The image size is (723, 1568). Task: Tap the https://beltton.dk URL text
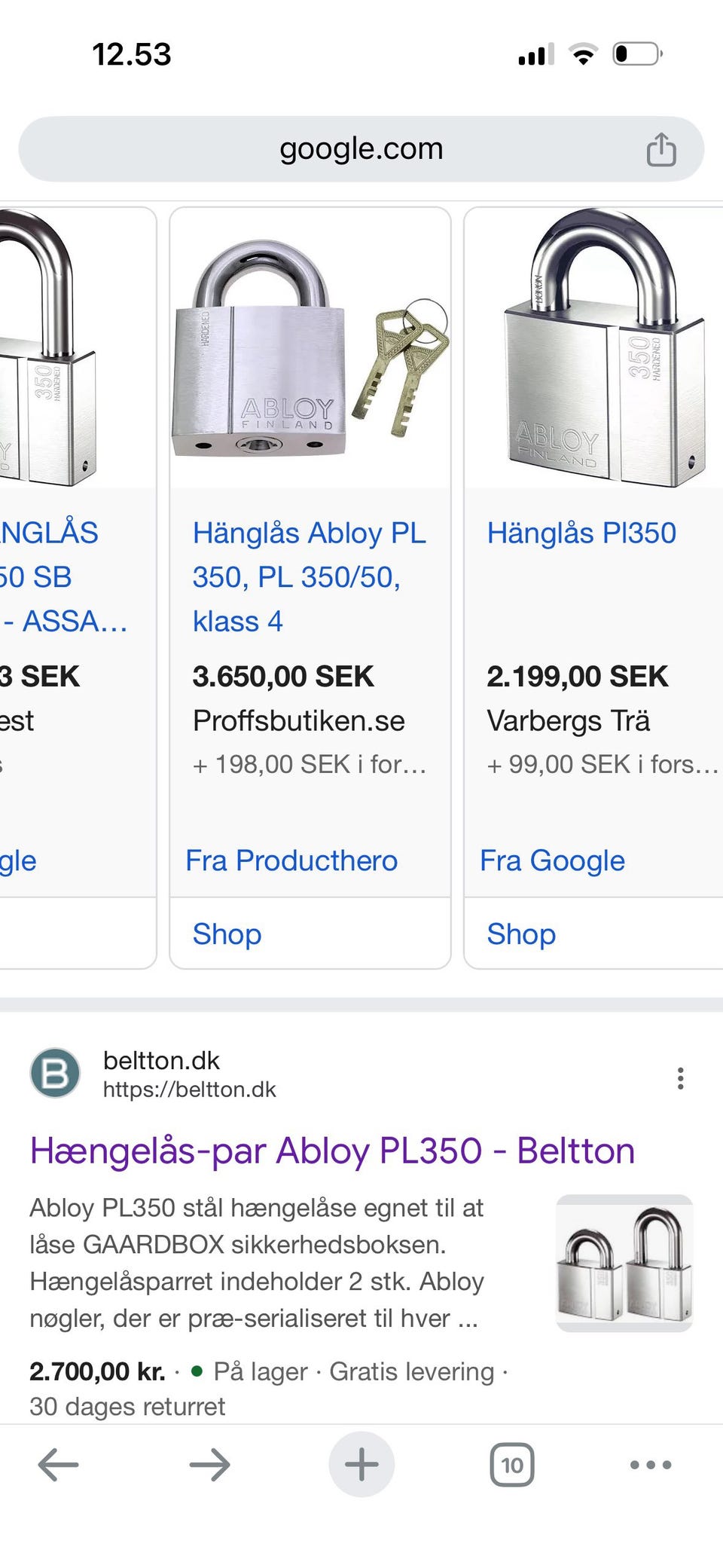[190, 1090]
